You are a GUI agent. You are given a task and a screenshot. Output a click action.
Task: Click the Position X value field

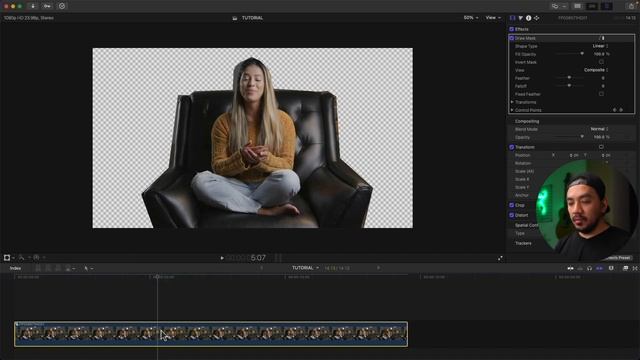pos(572,155)
